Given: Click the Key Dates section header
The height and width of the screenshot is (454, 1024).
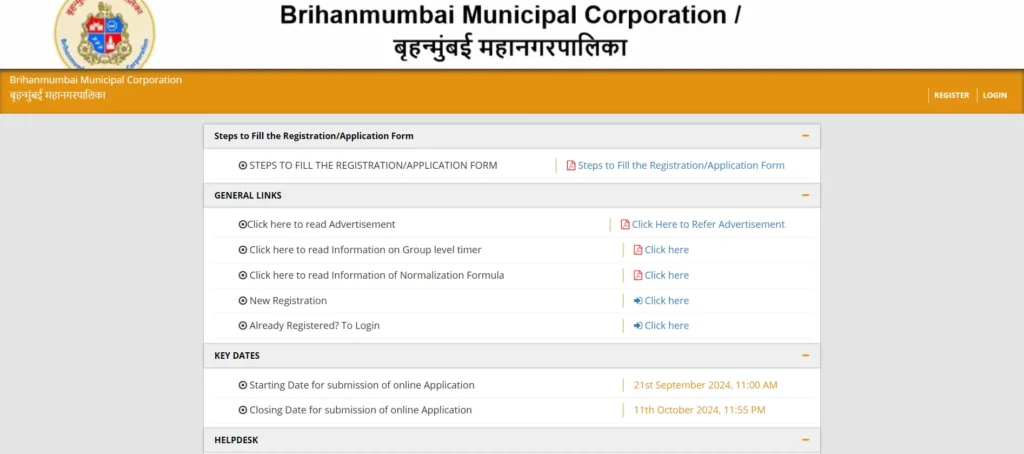Looking at the screenshot, I should pos(238,355).
